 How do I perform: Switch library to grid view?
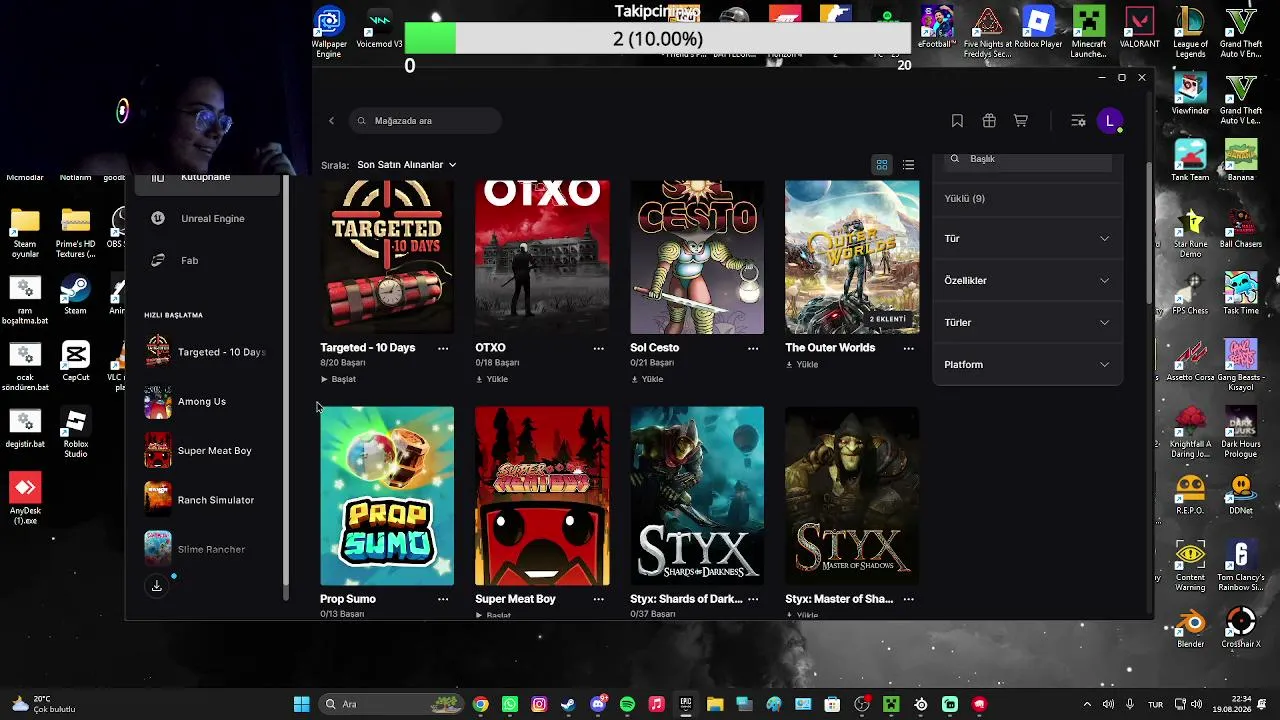coord(882,165)
